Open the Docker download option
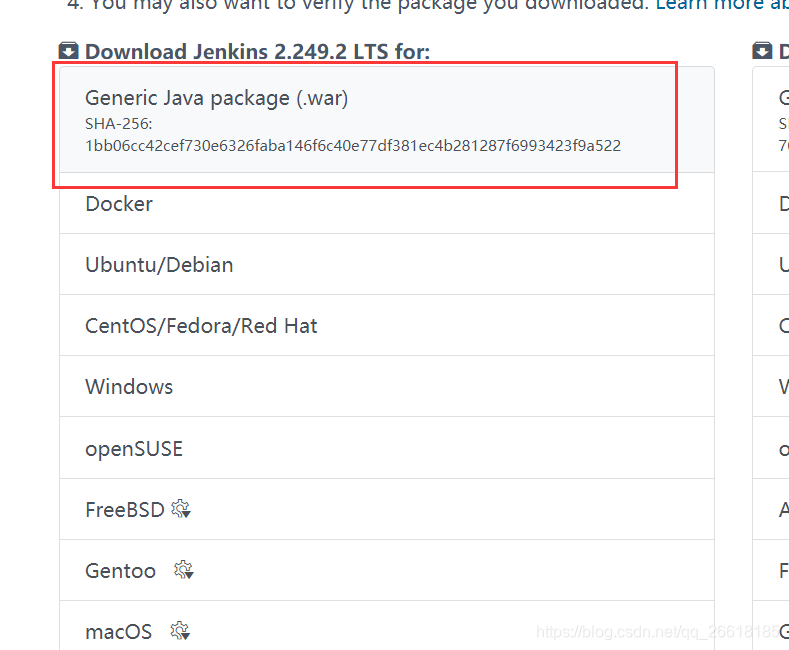Viewport: 789px width, 650px height. (386, 204)
